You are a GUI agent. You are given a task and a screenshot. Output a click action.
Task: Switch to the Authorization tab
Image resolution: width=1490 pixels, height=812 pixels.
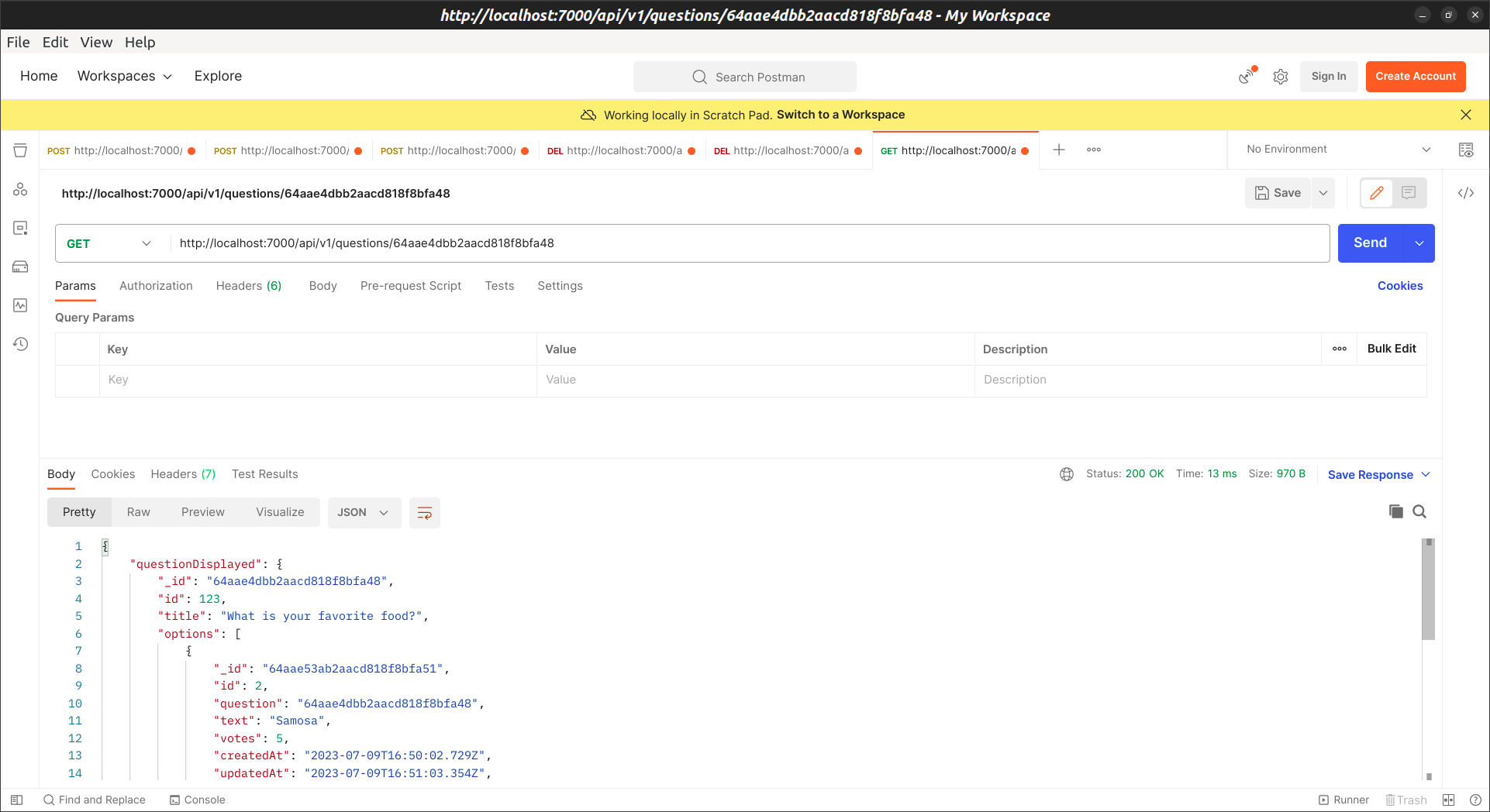155,285
